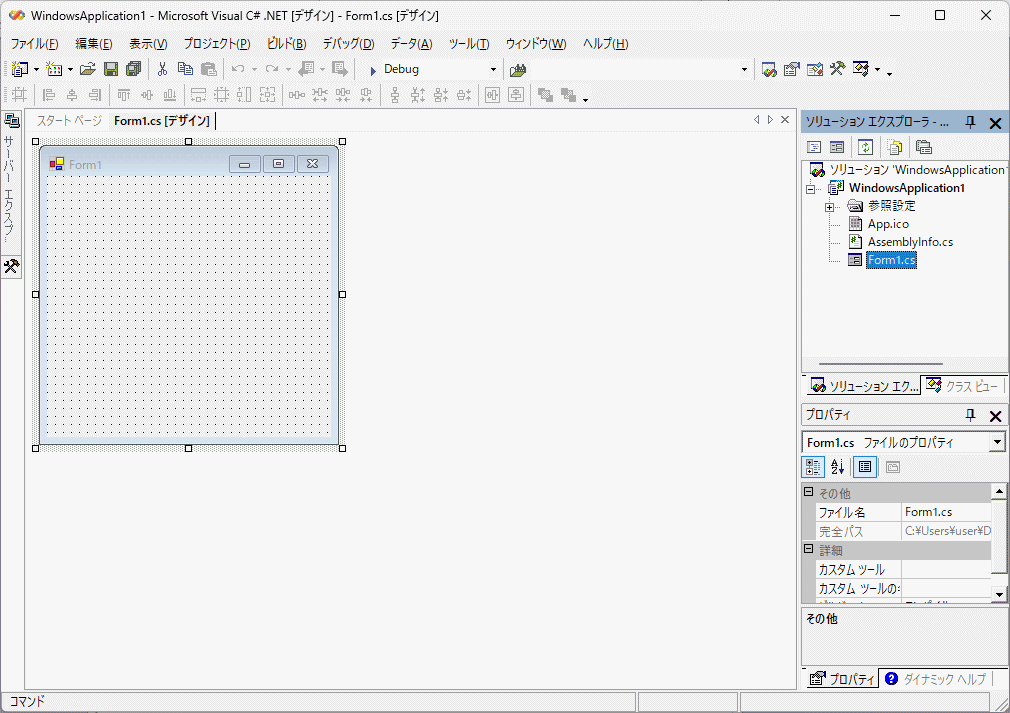Open the Find combo box dropdown arrow
1010x713 pixels.
click(744, 70)
